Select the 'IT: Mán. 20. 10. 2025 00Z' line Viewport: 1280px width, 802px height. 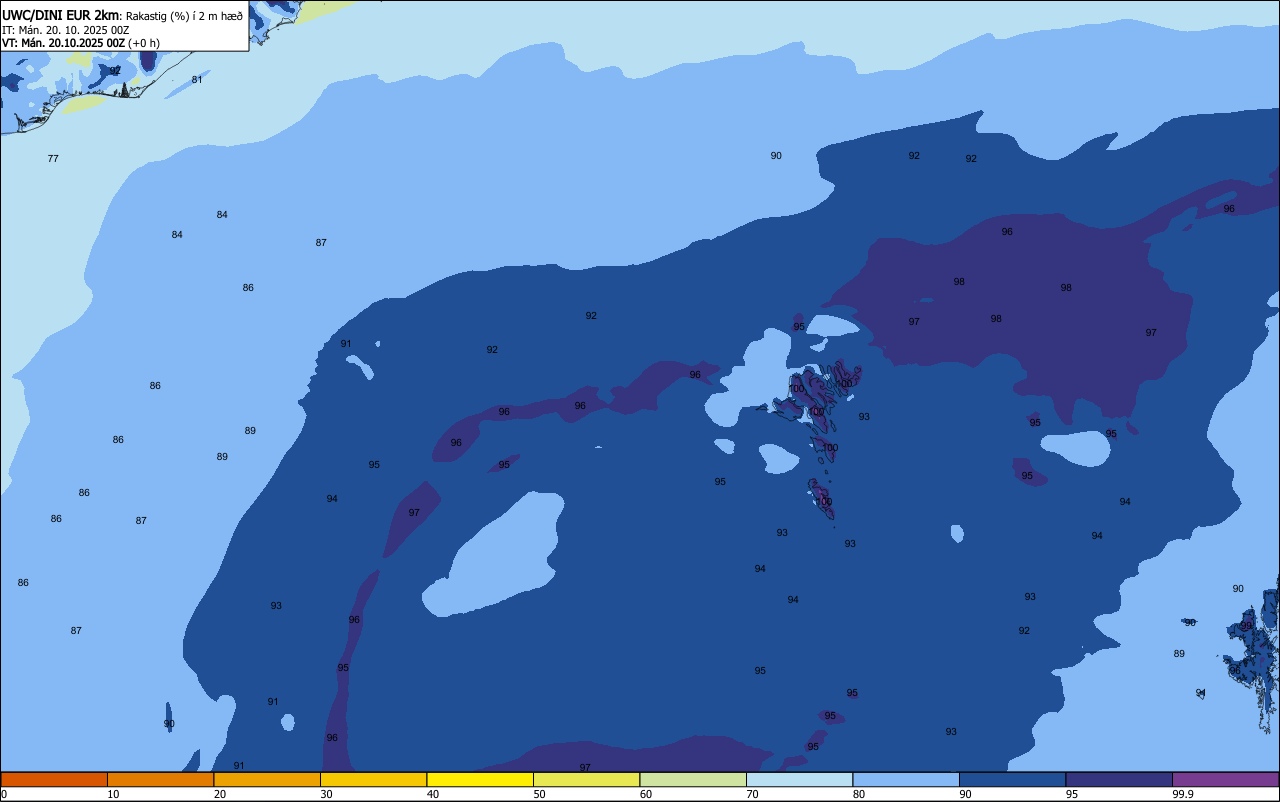click(x=65, y=30)
